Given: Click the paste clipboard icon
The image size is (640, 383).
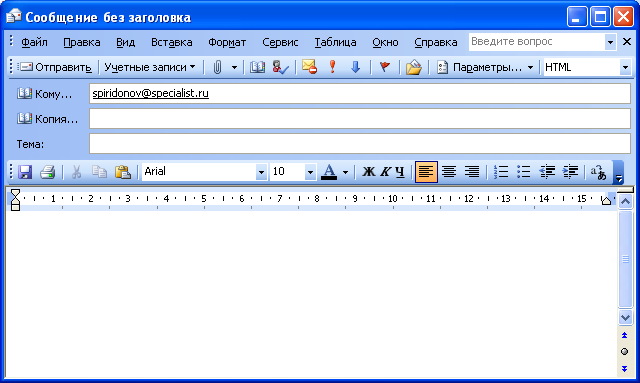Looking at the screenshot, I should (x=122, y=172).
